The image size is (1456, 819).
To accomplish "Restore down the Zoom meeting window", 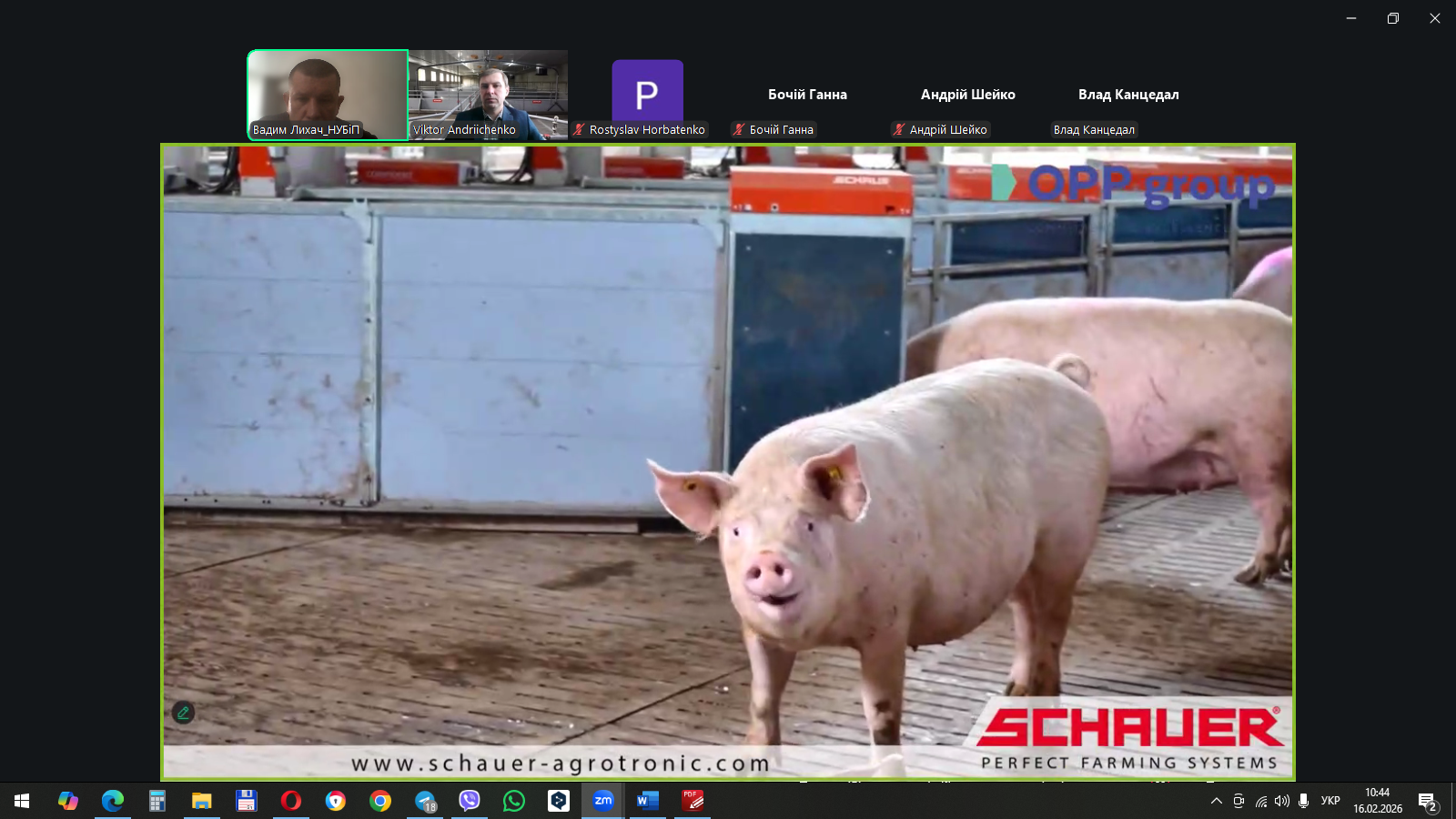I will [x=1393, y=18].
